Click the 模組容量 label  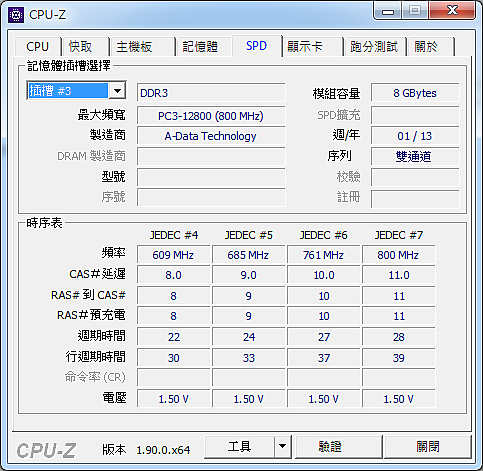click(x=336, y=94)
